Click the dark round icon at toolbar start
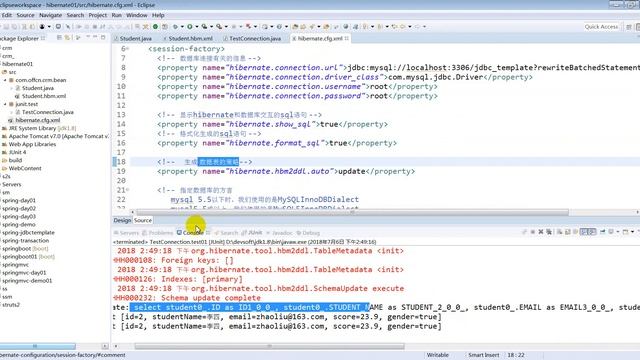This screenshot has height=360, width=640. pos(42,27)
